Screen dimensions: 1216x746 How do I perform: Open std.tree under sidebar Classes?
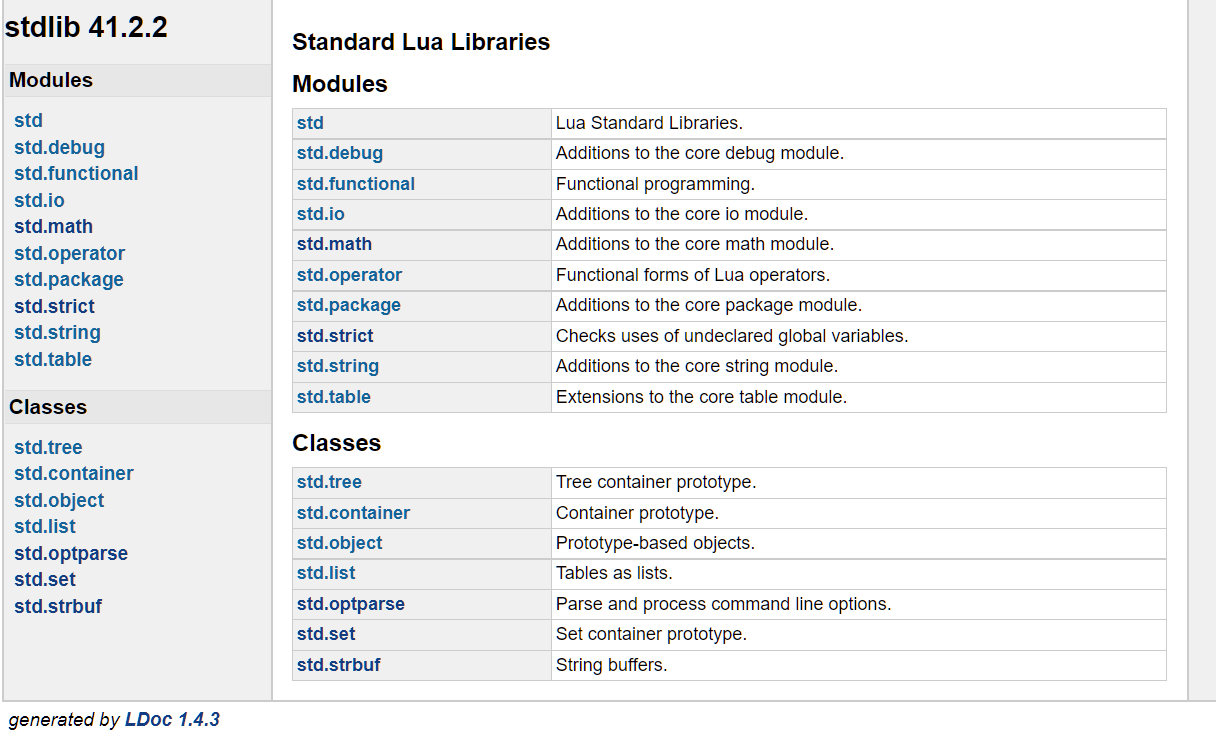(48, 447)
